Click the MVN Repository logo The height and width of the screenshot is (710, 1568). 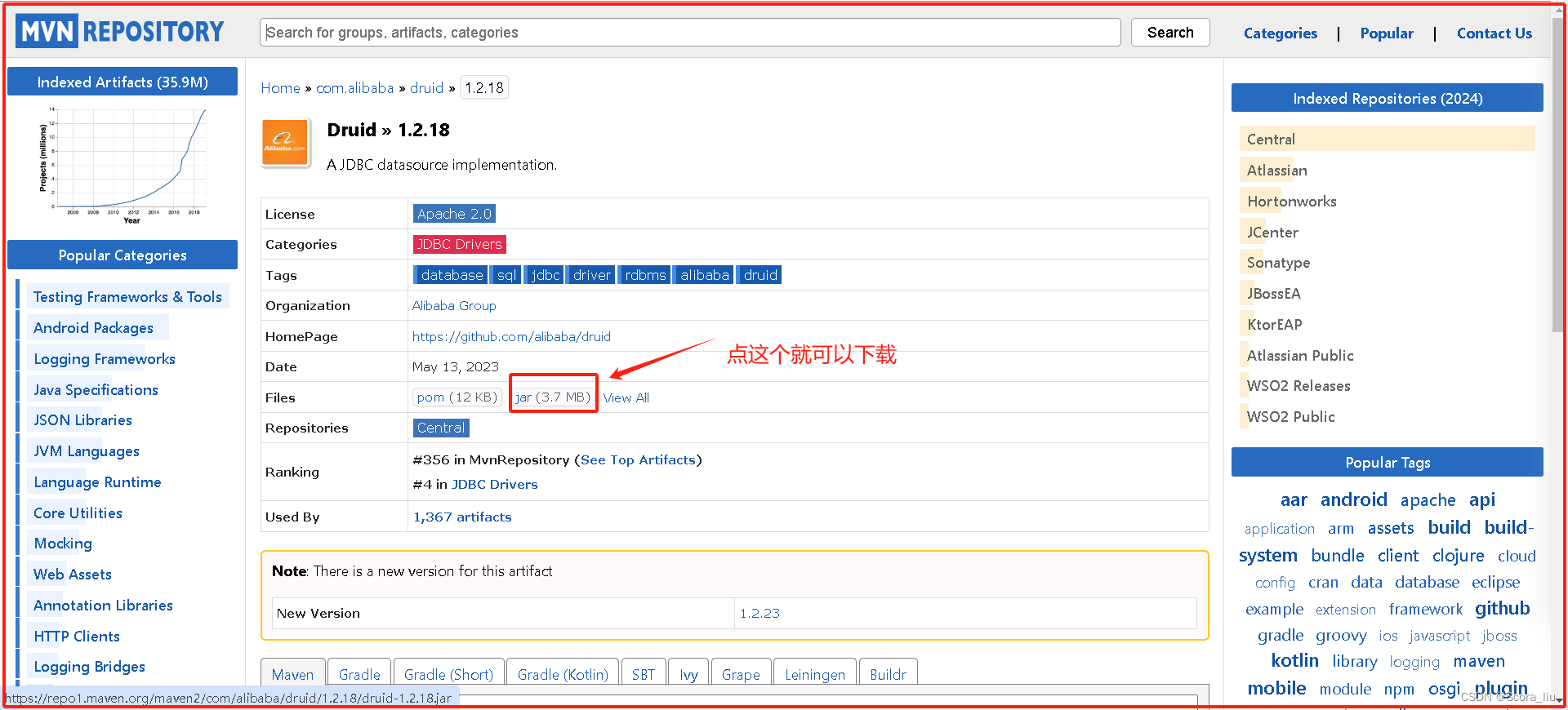120,31
